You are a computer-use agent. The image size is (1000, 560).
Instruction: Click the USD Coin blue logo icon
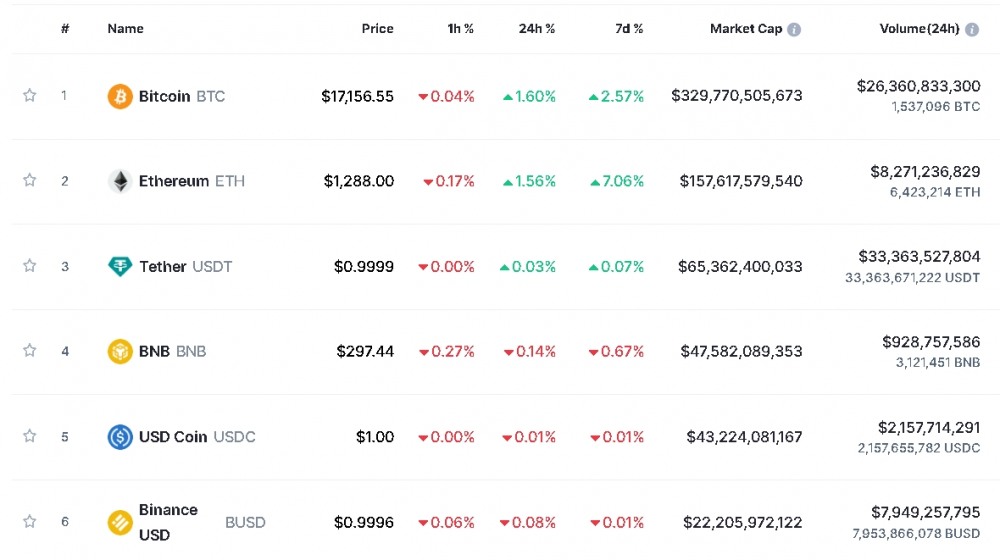[x=120, y=437]
